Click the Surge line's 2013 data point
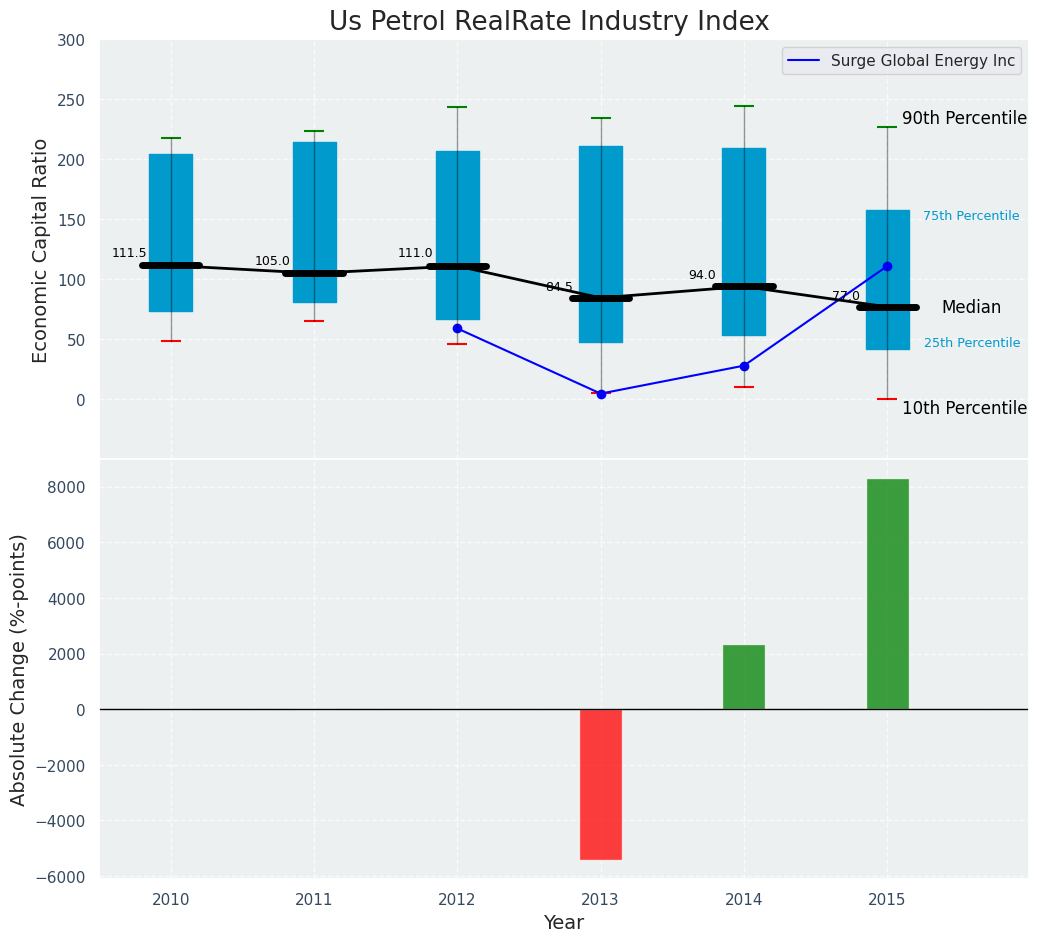 coord(601,394)
